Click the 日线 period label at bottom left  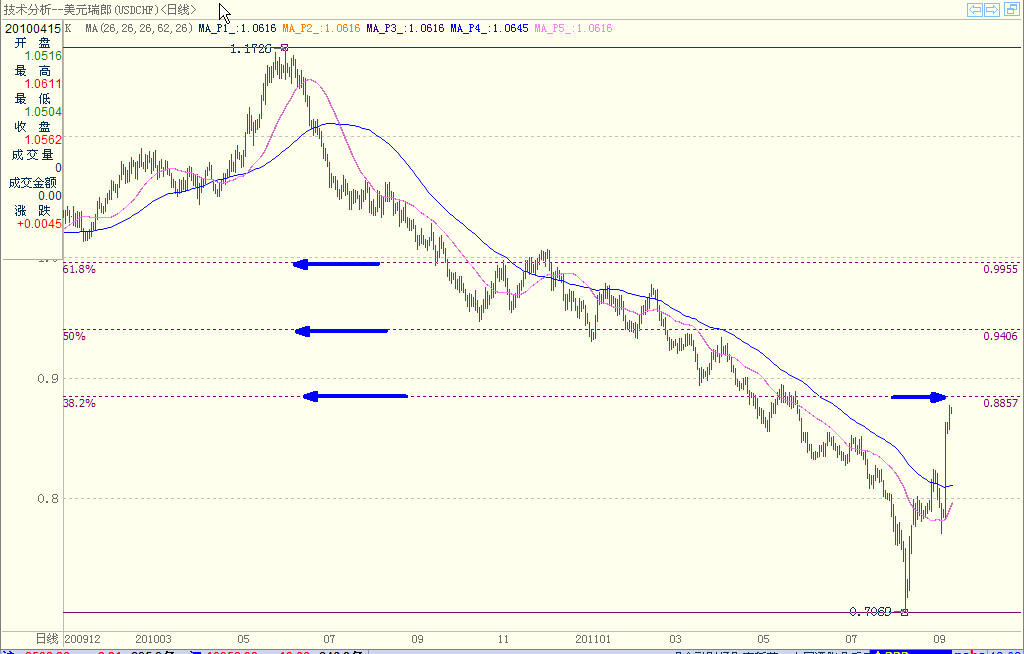pyautogui.click(x=48, y=638)
